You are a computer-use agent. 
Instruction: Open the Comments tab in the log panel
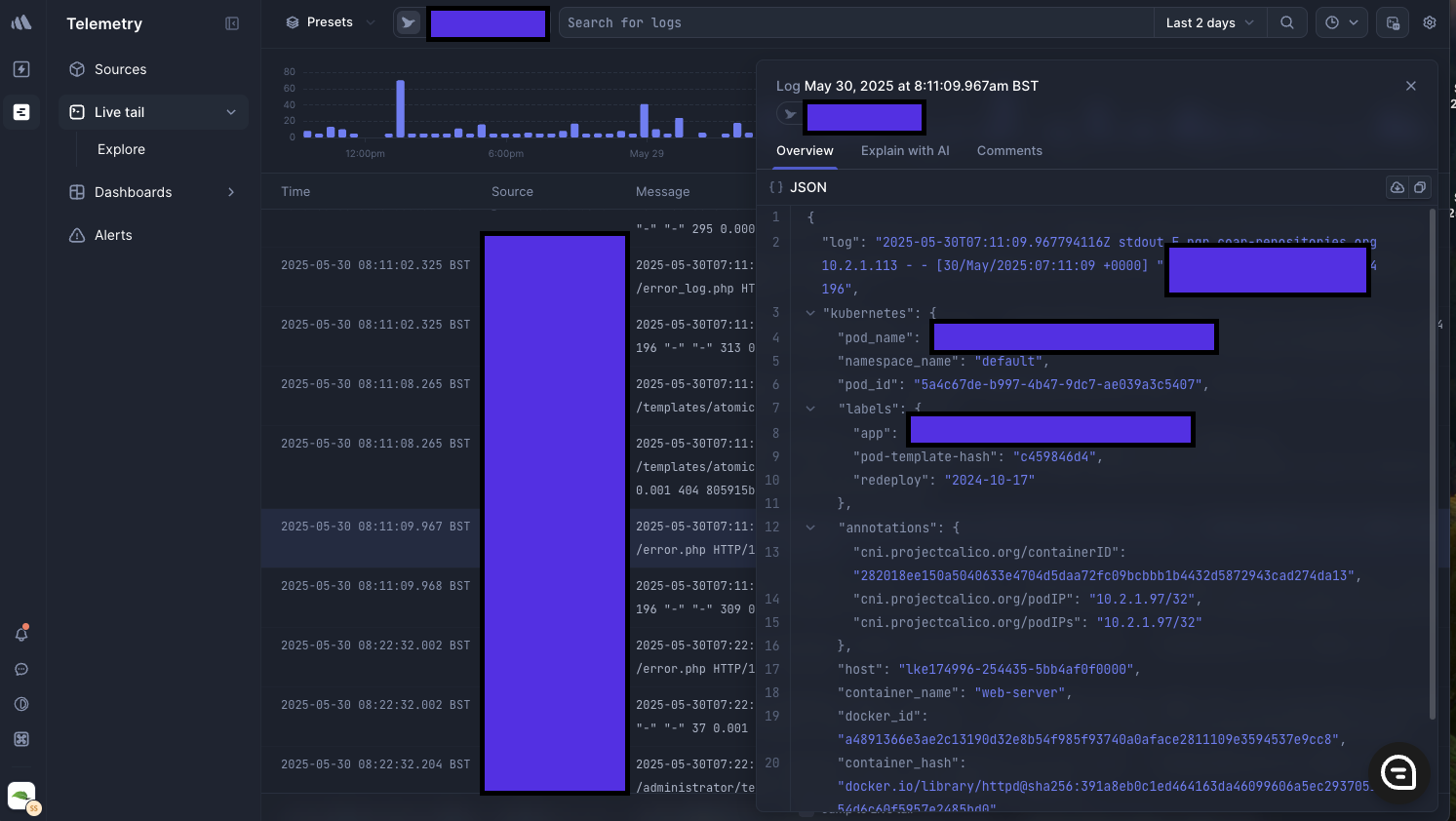pyautogui.click(x=1009, y=150)
